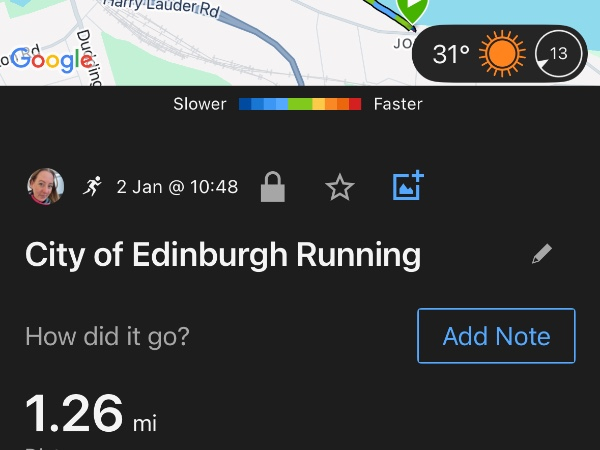Tap the 2 Jan @ 10:48 timestamp
Screen dimensions: 600x450
pos(177,186)
